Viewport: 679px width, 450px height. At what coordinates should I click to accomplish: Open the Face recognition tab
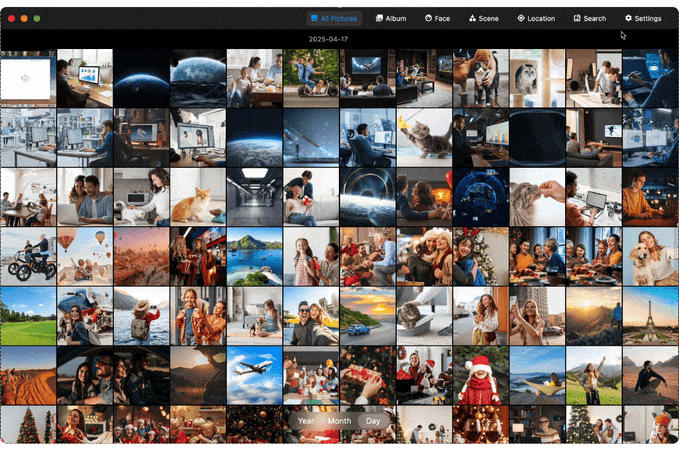(x=437, y=18)
